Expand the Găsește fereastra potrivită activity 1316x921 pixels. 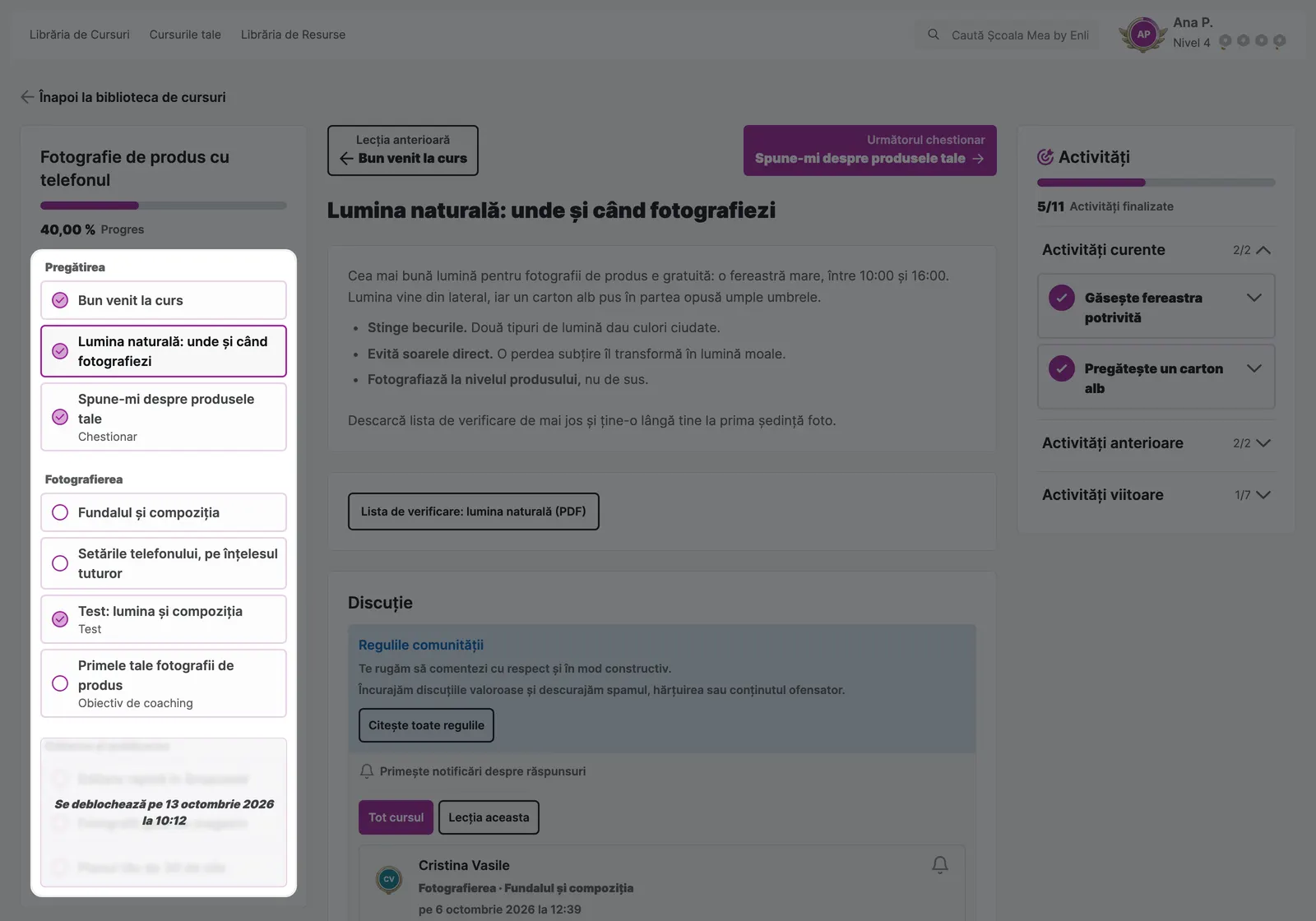point(1254,298)
